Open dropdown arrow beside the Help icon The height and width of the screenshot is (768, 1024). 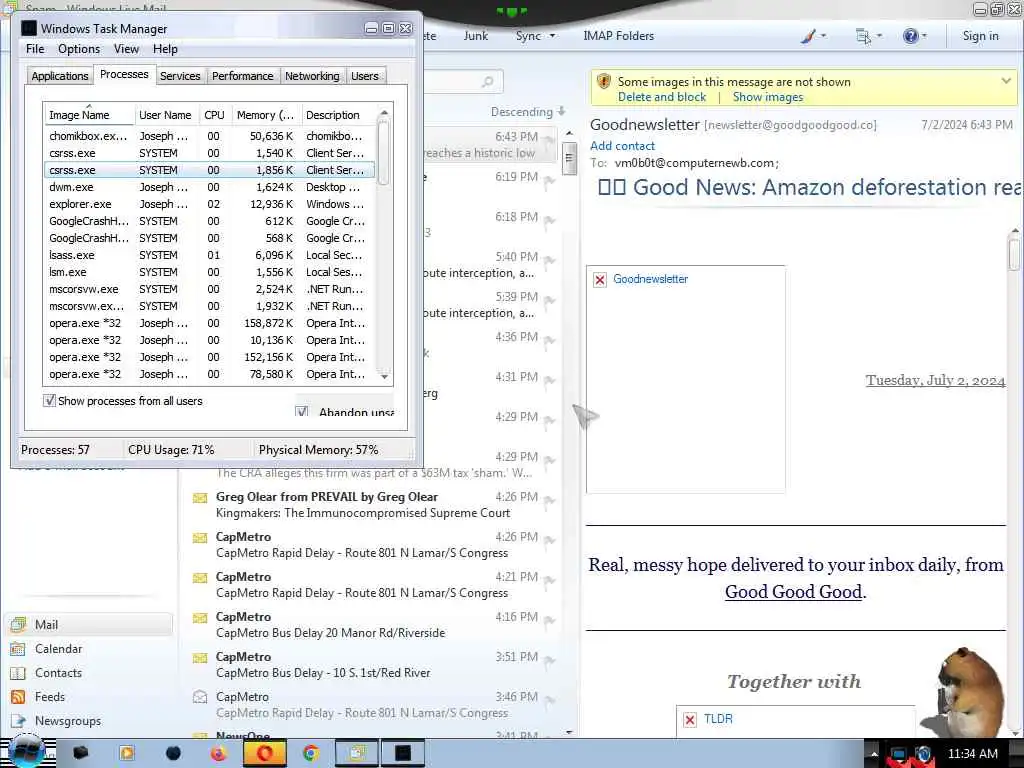(x=924, y=37)
